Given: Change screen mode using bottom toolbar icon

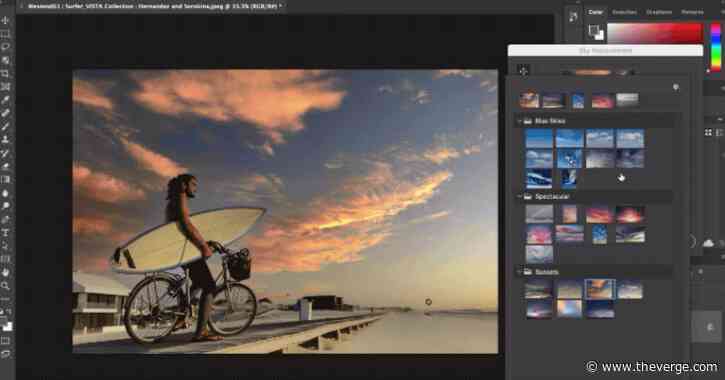Looking at the screenshot, I should point(6,354).
